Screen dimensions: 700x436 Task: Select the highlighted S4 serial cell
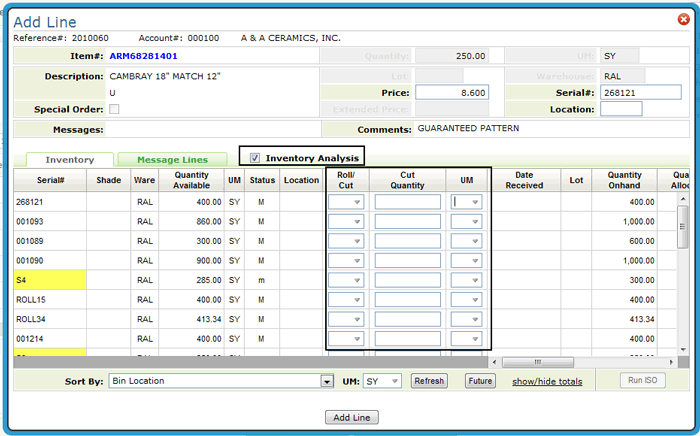pos(50,280)
